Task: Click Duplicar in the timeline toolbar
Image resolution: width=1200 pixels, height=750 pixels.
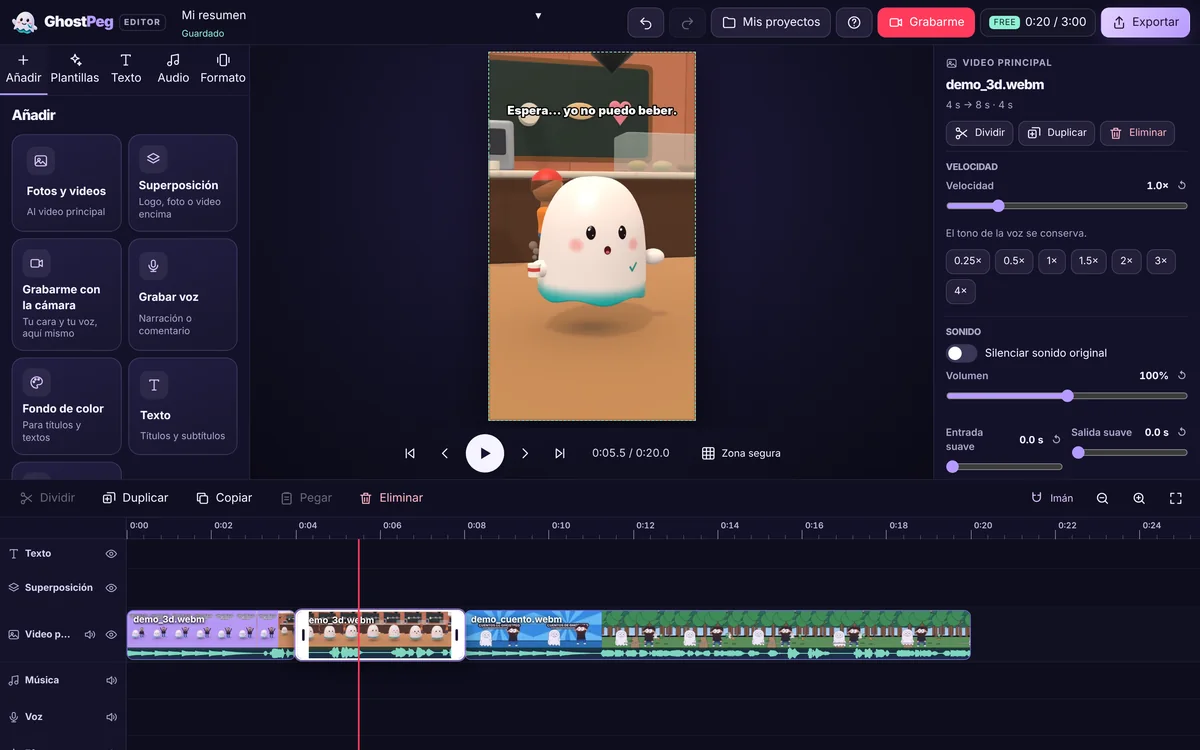Action: pyautogui.click(x=136, y=498)
